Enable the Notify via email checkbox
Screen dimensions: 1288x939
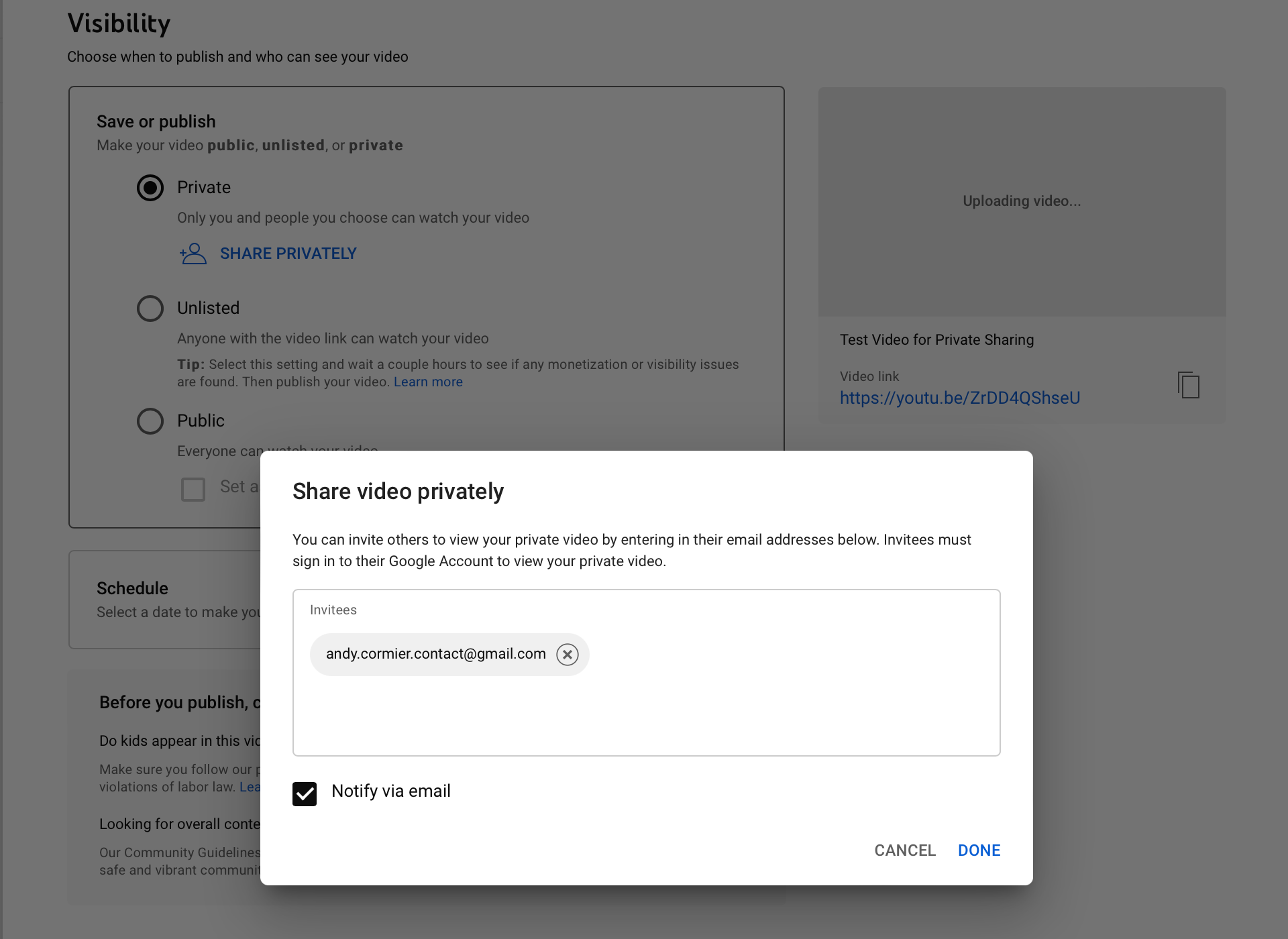(x=304, y=793)
